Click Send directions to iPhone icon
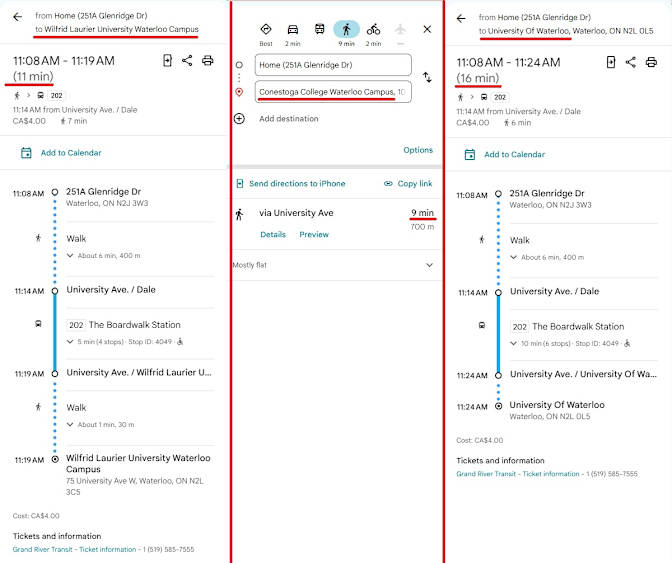672x563 pixels. [240, 183]
